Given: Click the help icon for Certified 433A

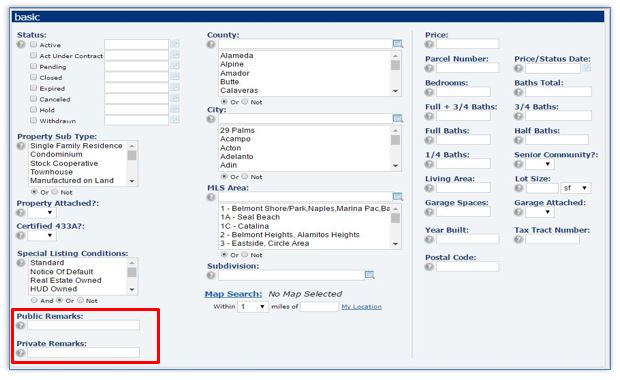Looking at the screenshot, I should tap(21, 236).
